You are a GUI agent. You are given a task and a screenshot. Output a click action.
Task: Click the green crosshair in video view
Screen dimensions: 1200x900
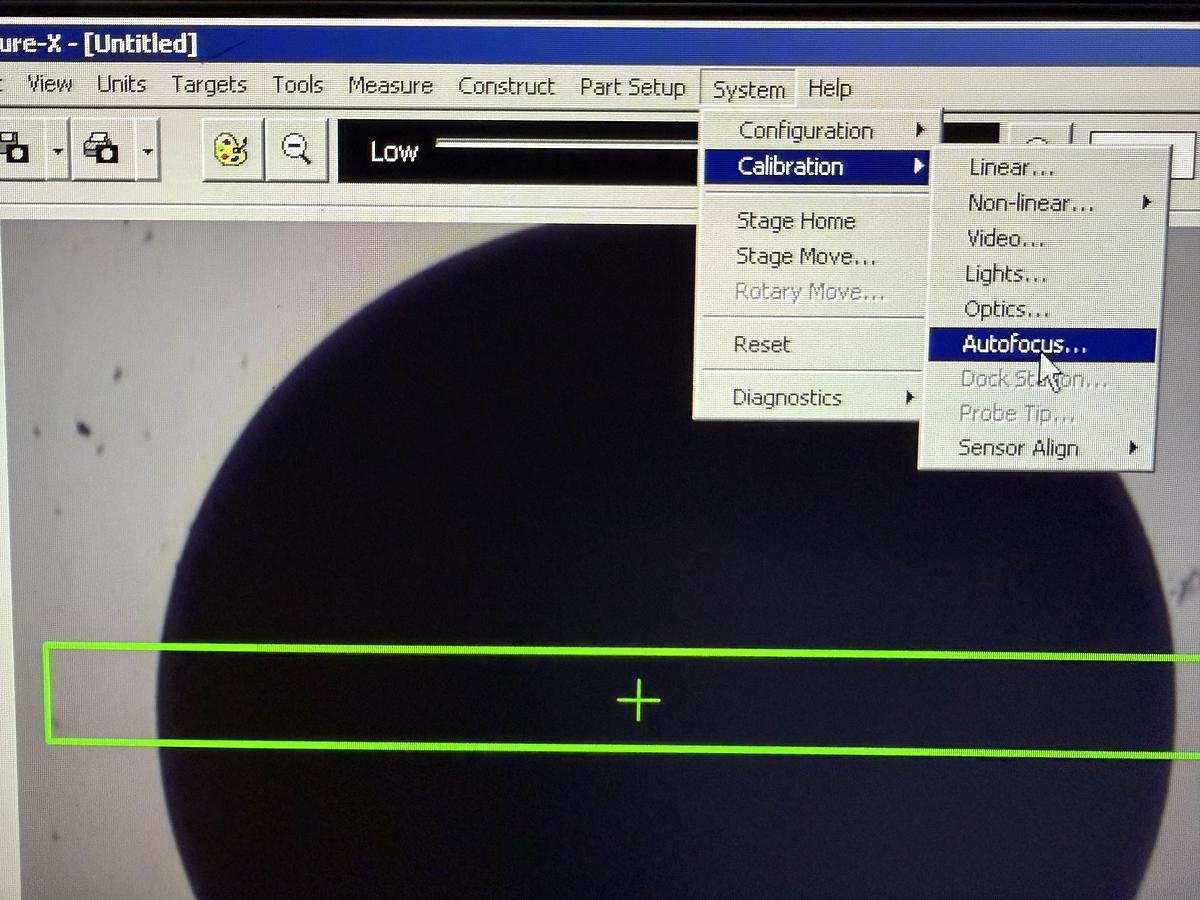pyautogui.click(x=639, y=700)
